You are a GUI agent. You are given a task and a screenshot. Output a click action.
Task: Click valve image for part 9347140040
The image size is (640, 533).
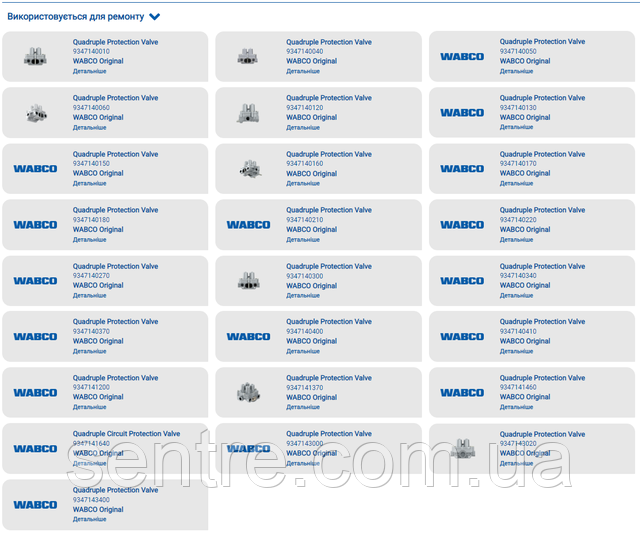pyautogui.click(x=248, y=57)
